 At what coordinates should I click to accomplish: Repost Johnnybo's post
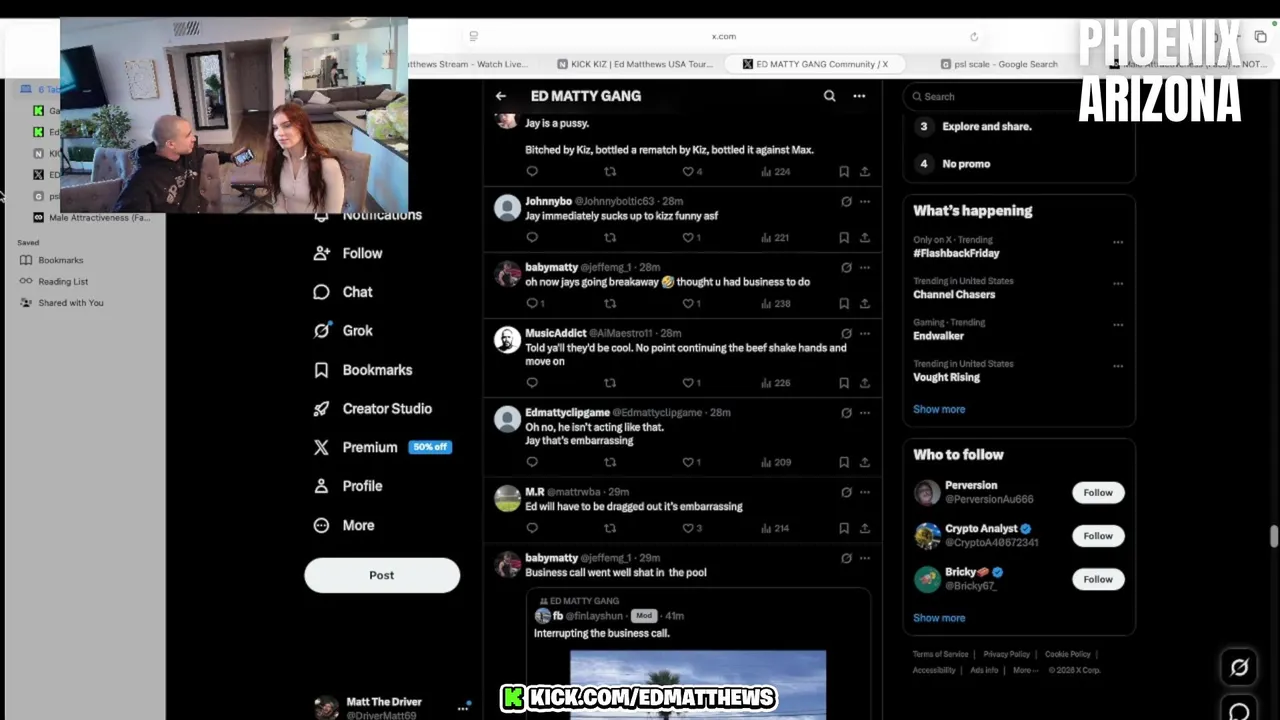pyautogui.click(x=610, y=238)
